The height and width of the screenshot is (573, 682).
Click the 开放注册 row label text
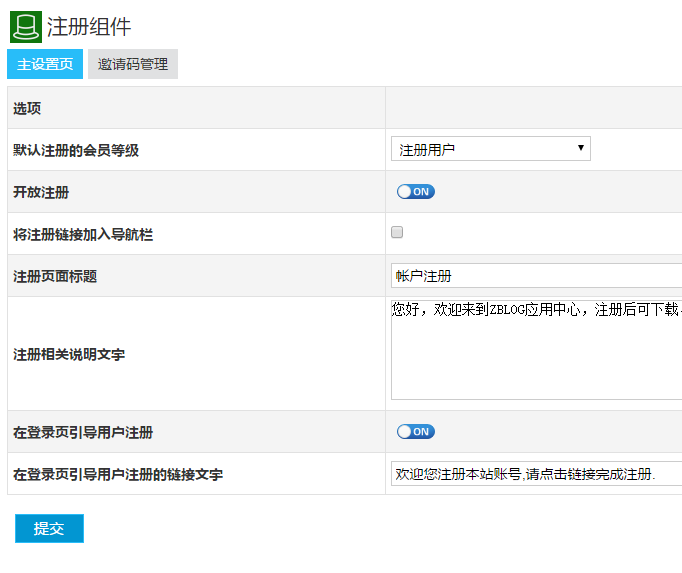(x=41, y=192)
